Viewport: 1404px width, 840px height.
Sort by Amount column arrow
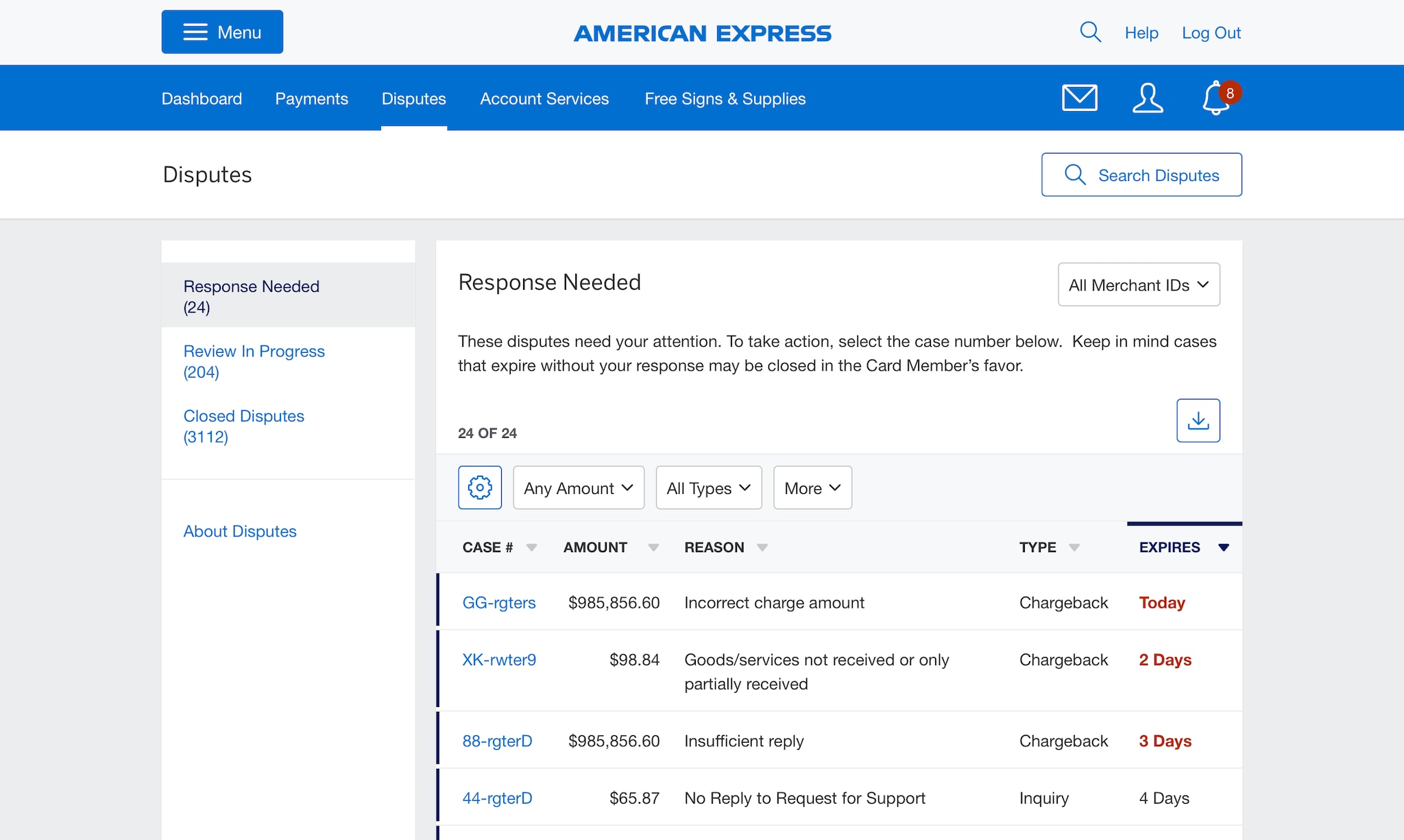[x=653, y=547]
